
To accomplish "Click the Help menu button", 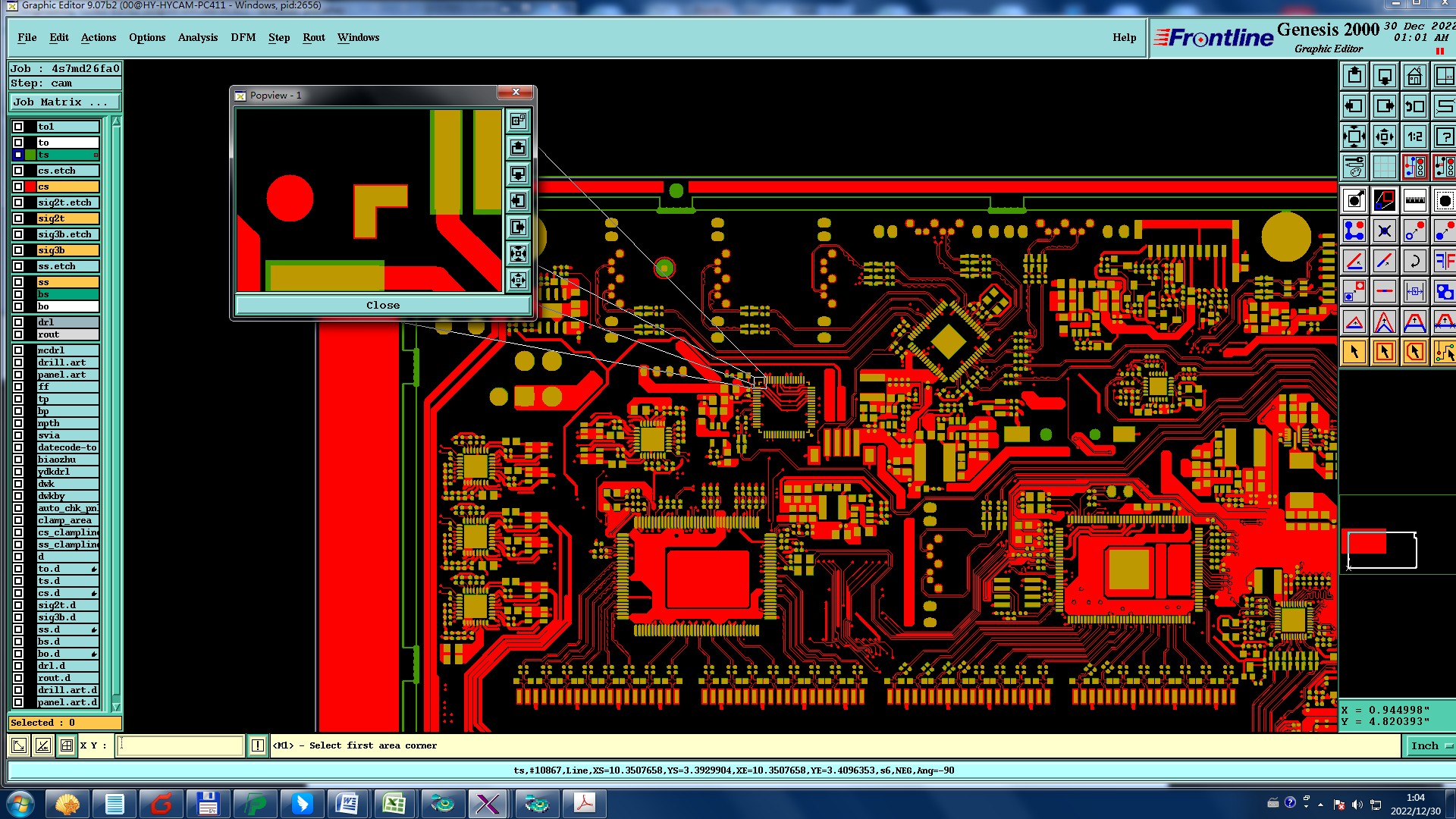I will coord(1124,37).
